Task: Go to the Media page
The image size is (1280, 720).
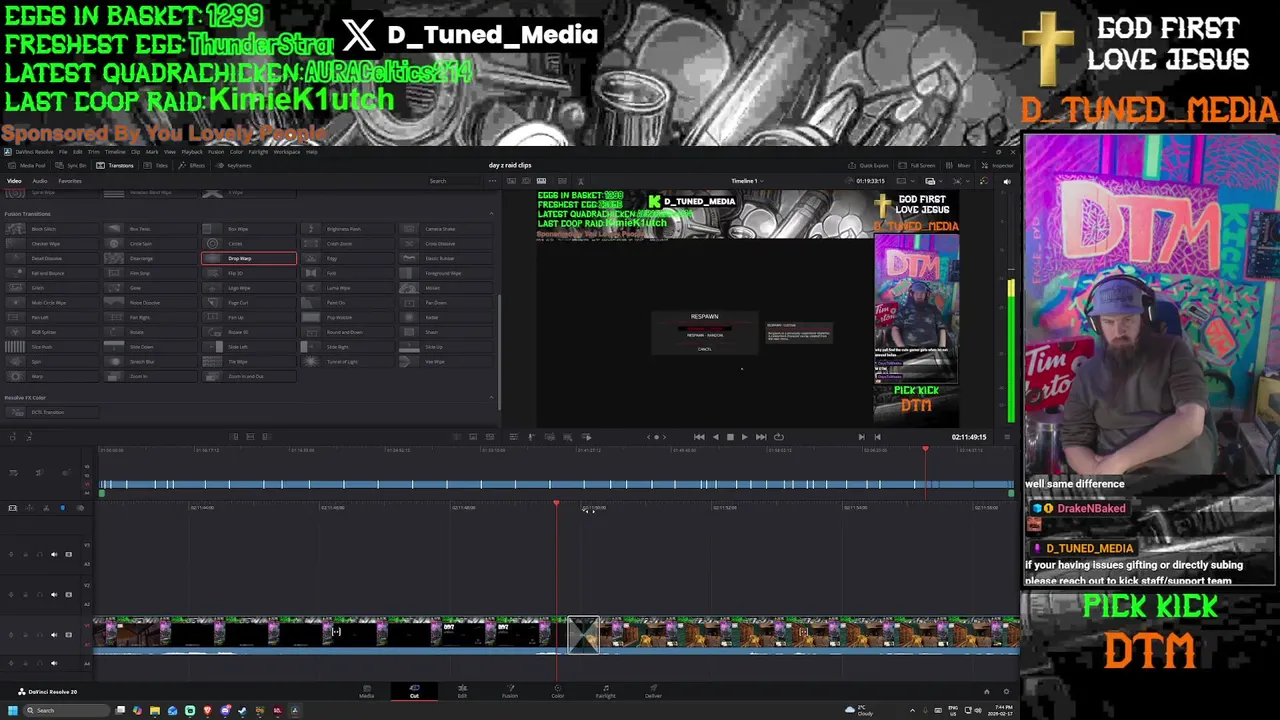Action: pos(367,691)
